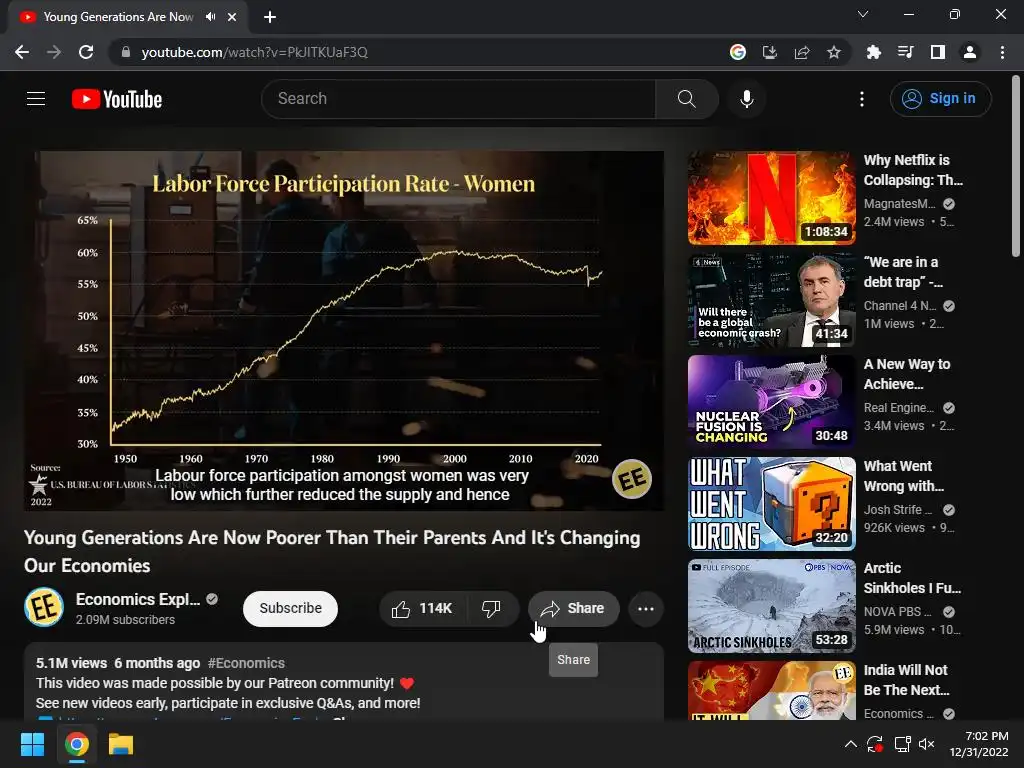Viewport: 1024px width, 768px height.
Task: Click the muted volume tray icon
Action: click(927, 744)
